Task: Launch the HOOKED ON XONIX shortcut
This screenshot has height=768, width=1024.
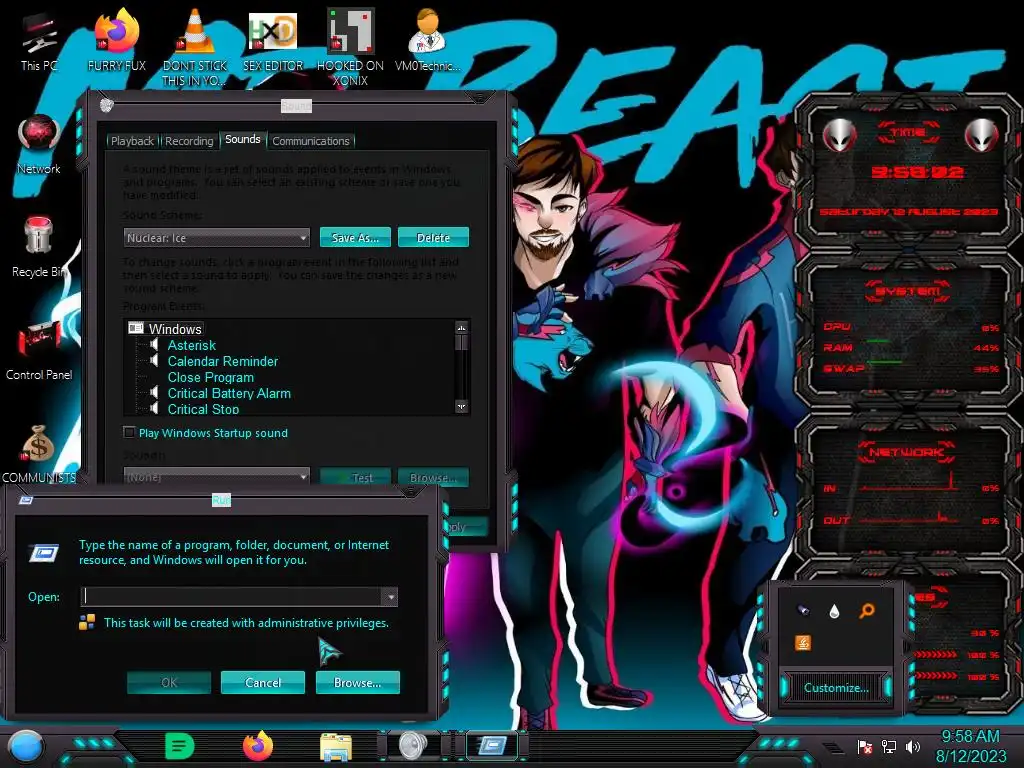Action: coord(350,47)
